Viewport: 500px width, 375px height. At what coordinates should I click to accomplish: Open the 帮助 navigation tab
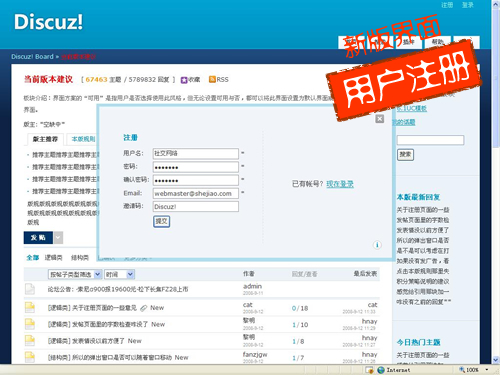pos(438,42)
